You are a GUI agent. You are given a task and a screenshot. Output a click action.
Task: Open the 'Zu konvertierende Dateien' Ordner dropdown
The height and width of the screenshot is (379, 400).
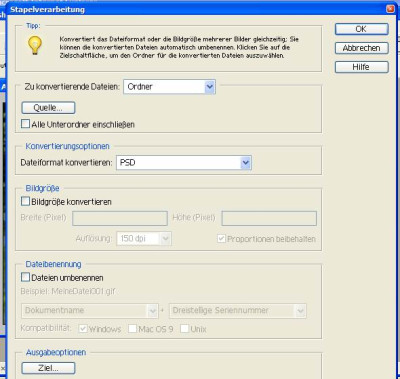click(169, 87)
